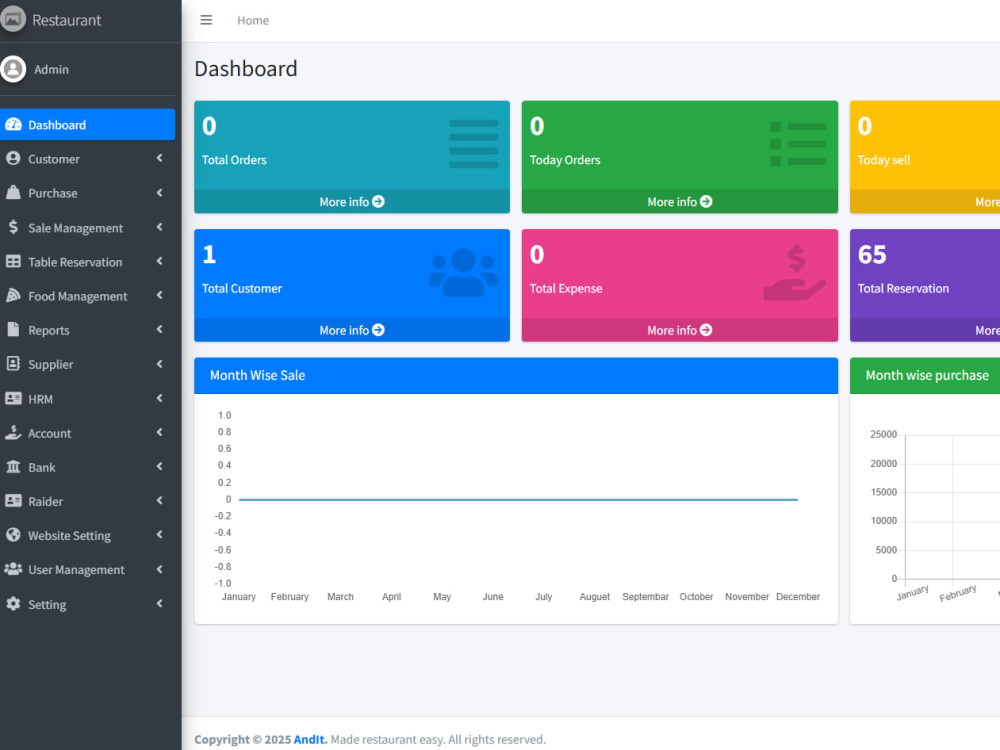Open the Dashboard menu item

(x=87, y=124)
